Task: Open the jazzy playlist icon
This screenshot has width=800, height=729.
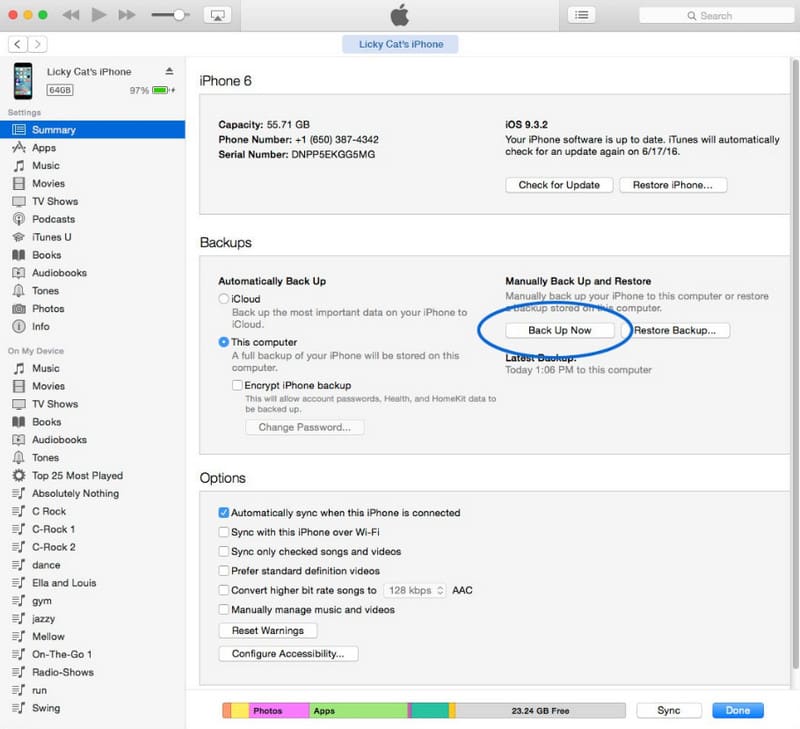Action: coord(19,619)
